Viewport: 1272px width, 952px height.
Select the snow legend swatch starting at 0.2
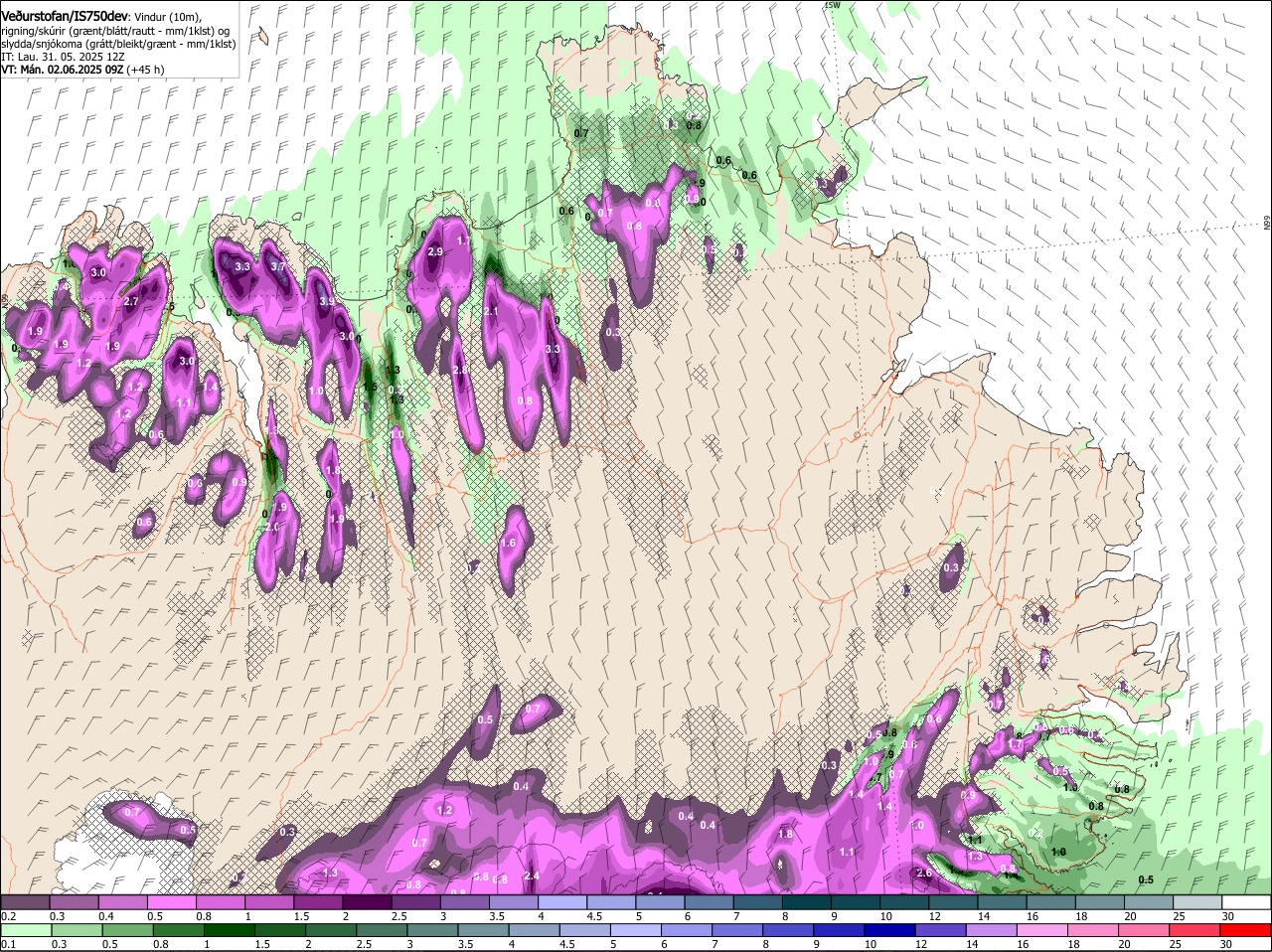[x=25, y=901]
